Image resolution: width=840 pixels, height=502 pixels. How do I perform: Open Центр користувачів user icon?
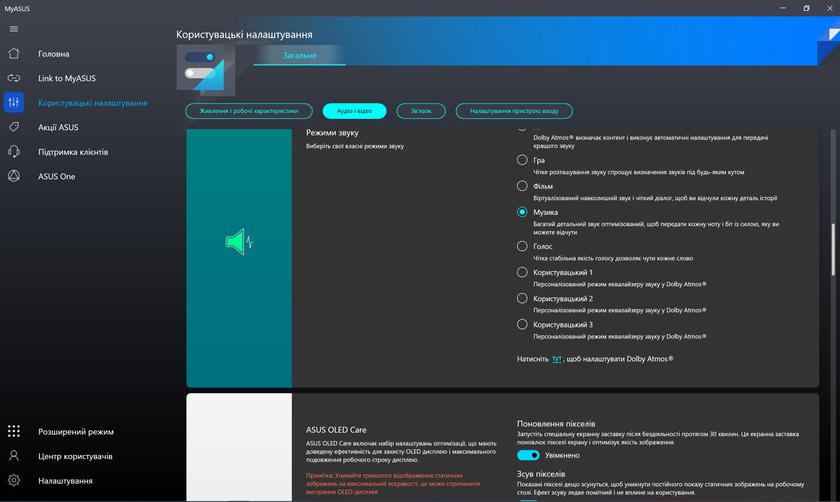[x=14, y=456]
